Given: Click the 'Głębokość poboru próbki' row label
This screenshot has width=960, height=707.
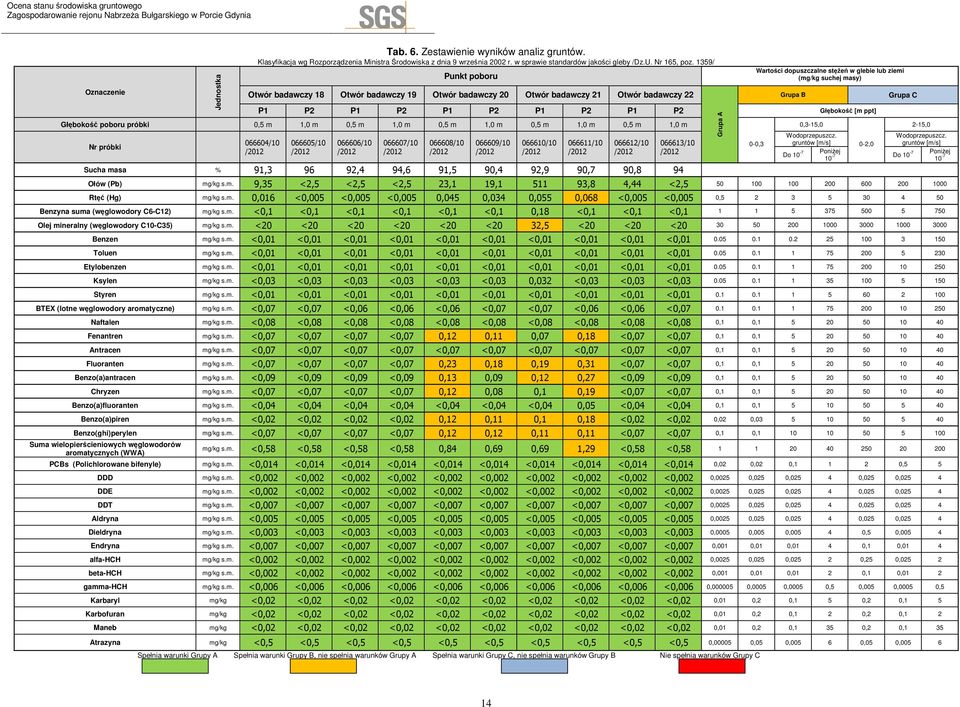Looking at the screenshot, I should point(105,124).
